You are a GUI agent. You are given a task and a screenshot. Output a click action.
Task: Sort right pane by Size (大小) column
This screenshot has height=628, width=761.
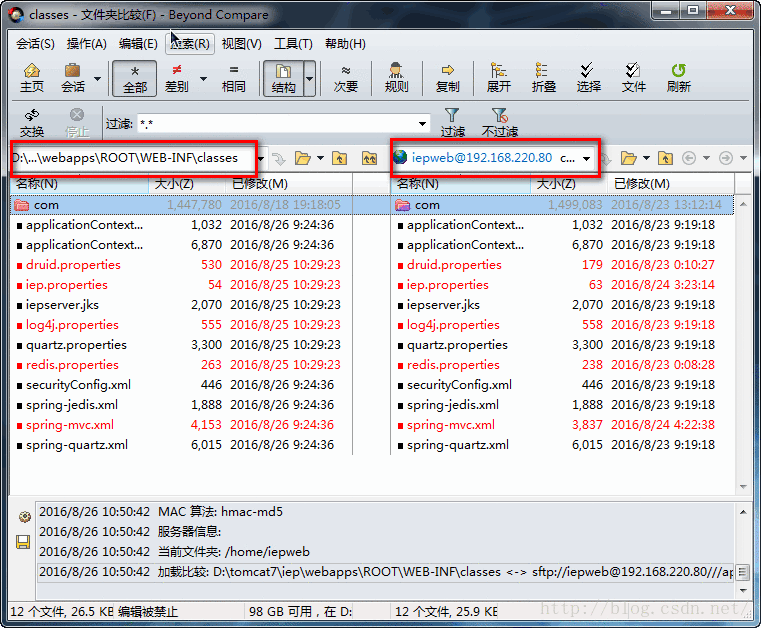568,184
